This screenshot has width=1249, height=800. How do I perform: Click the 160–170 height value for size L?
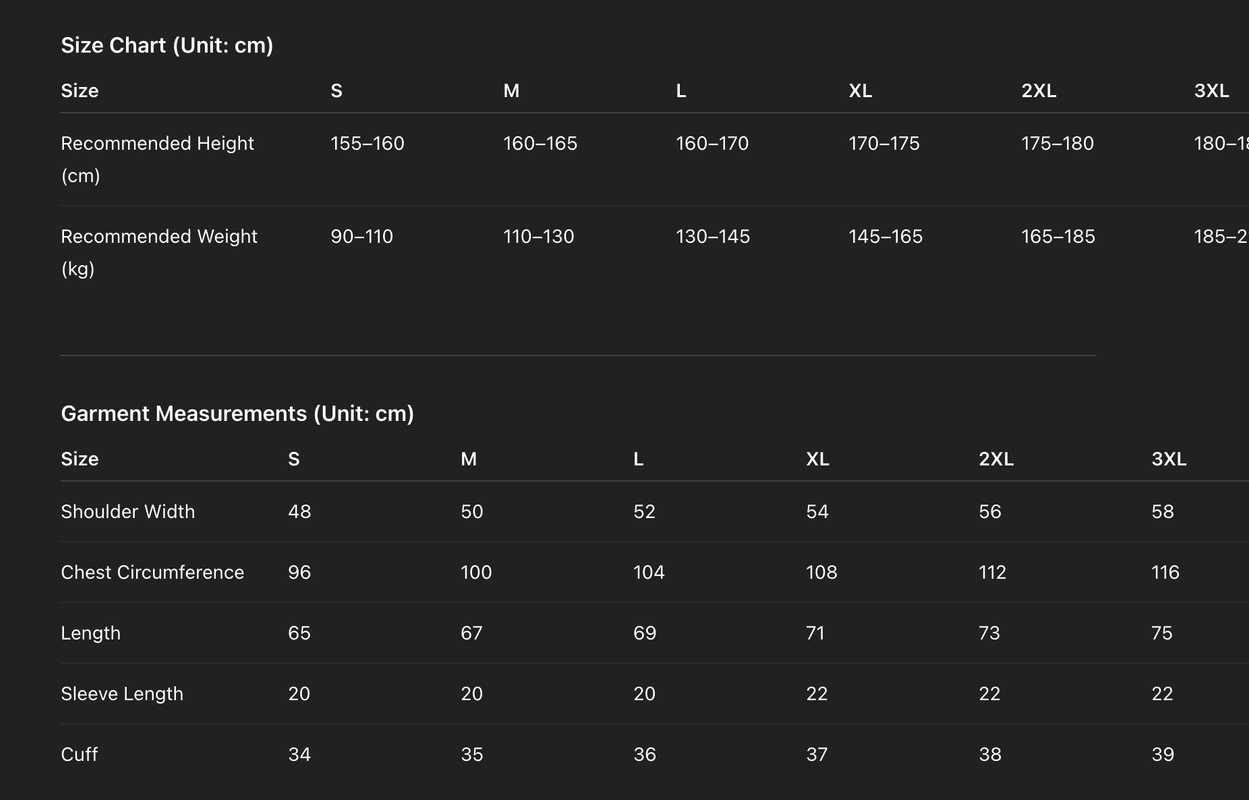coord(712,143)
